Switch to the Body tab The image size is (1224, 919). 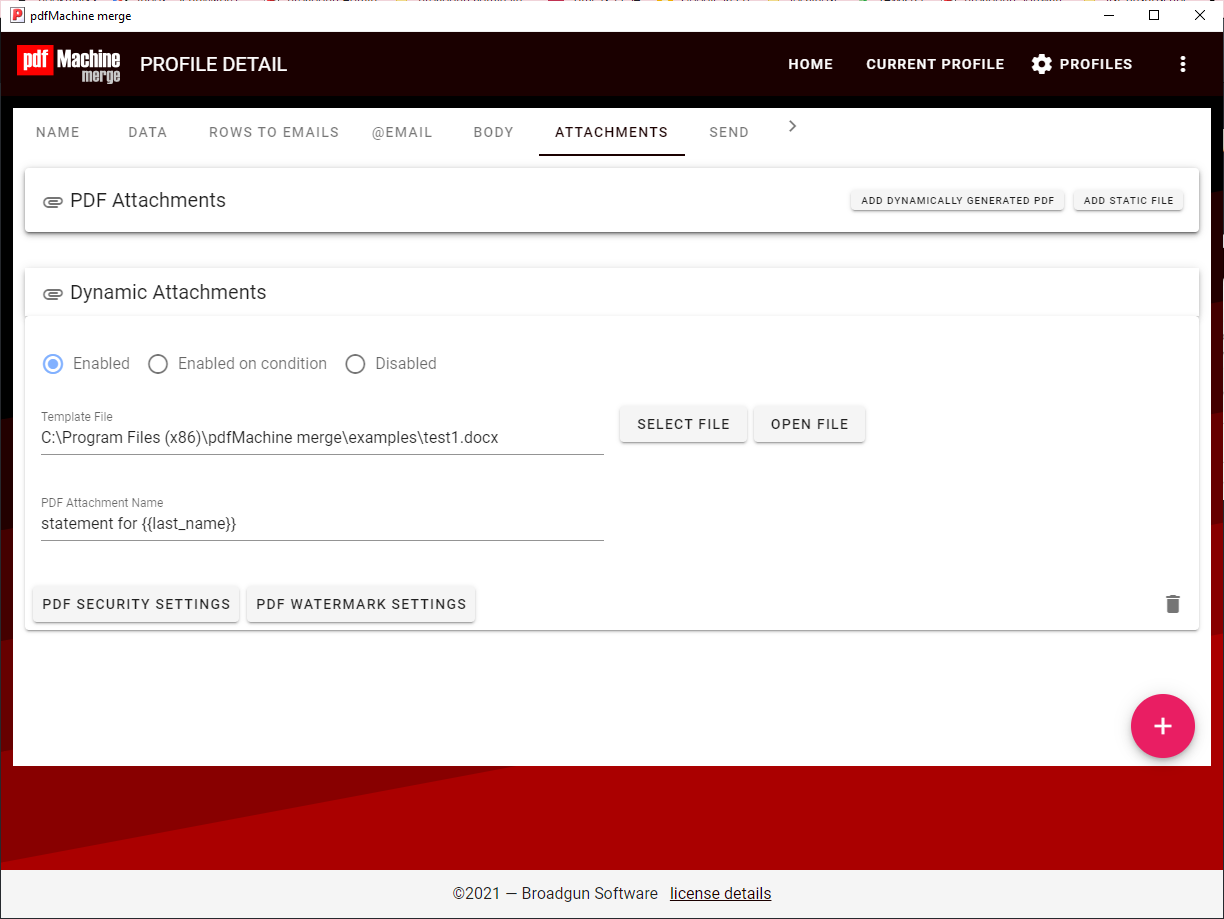(x=494, y=132)
